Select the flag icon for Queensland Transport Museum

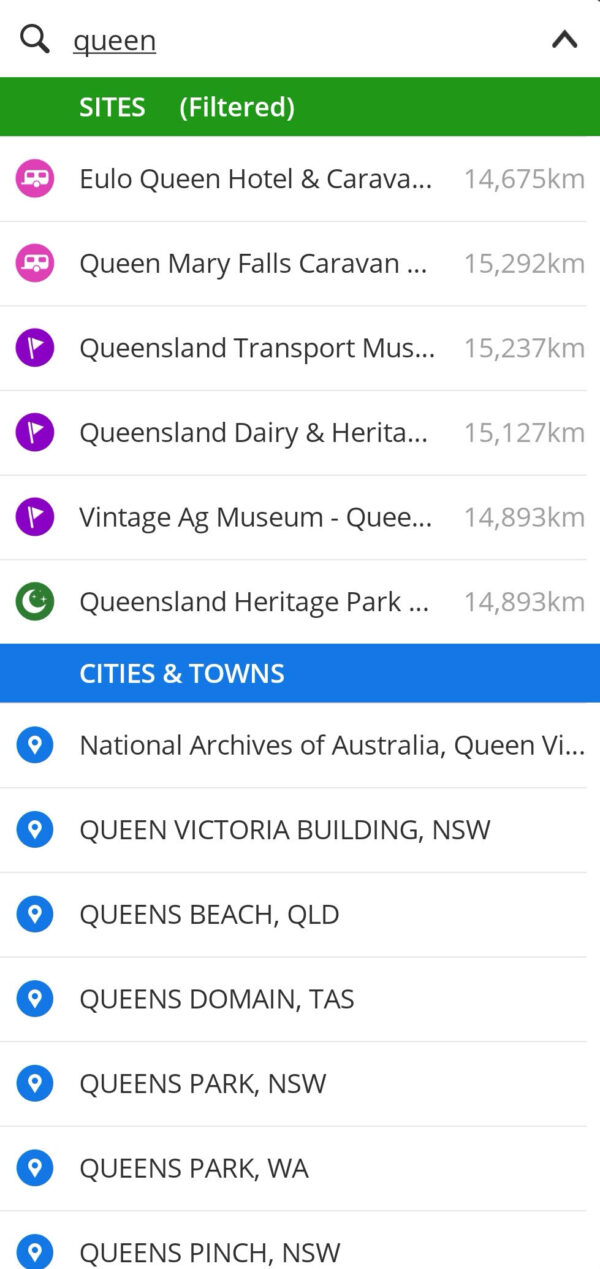pos(35,347)
